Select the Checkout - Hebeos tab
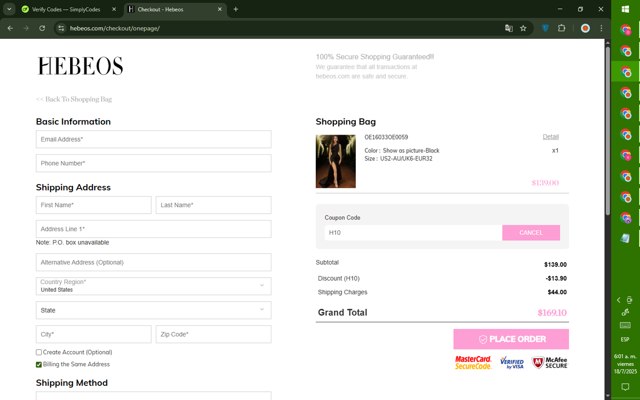The width and height of the screenshot is (640, 400). point(171,9)
